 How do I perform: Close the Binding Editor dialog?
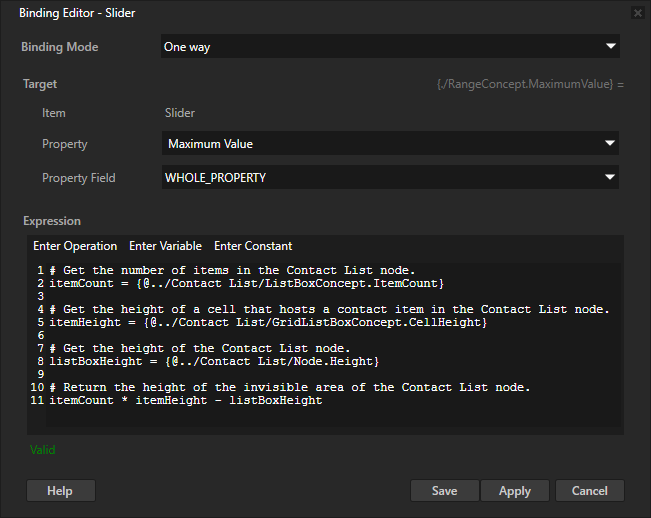[x=638, y=13]
